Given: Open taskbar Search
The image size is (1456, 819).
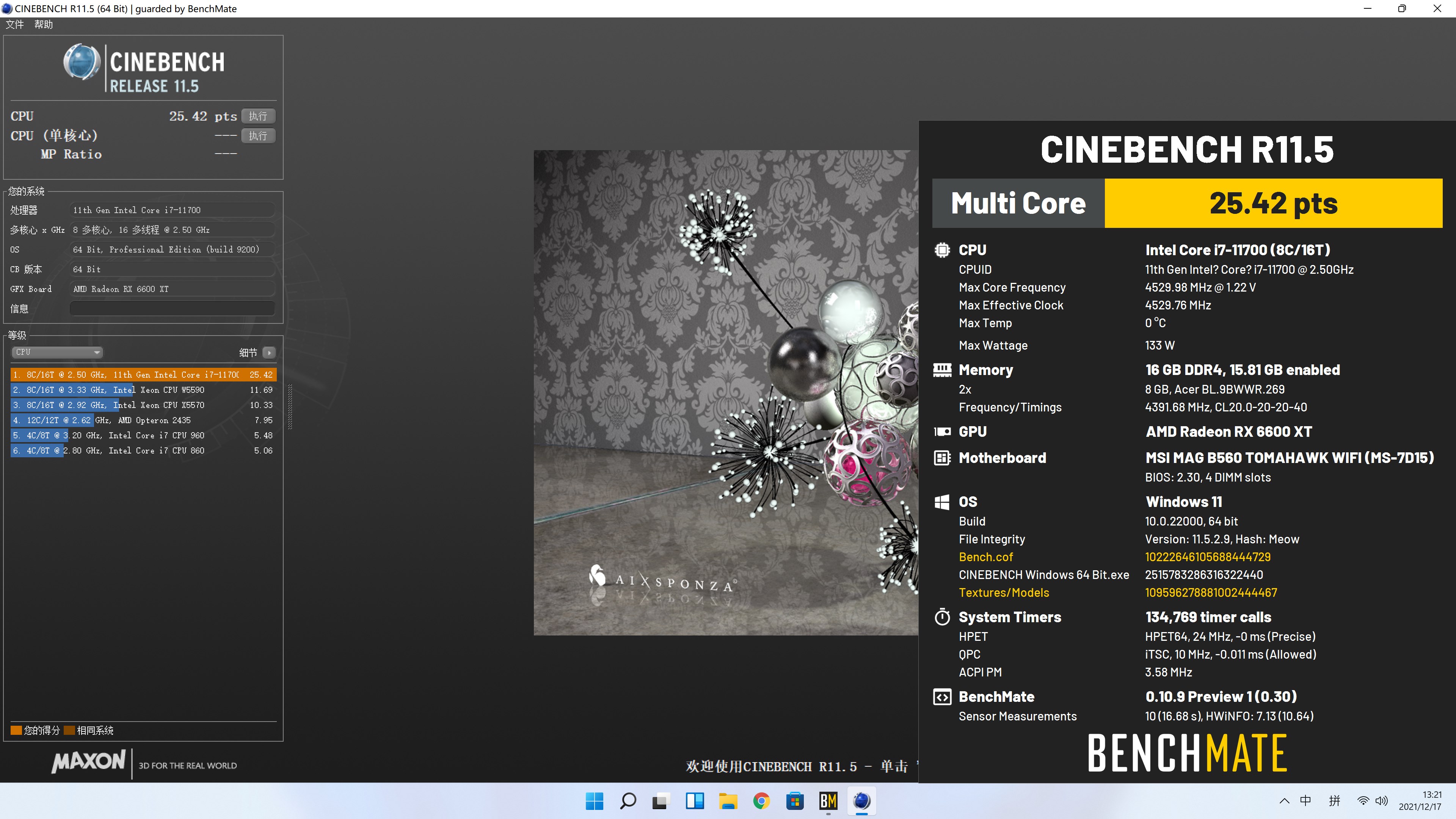Looking at the screenshot, I should pos(628,801).
